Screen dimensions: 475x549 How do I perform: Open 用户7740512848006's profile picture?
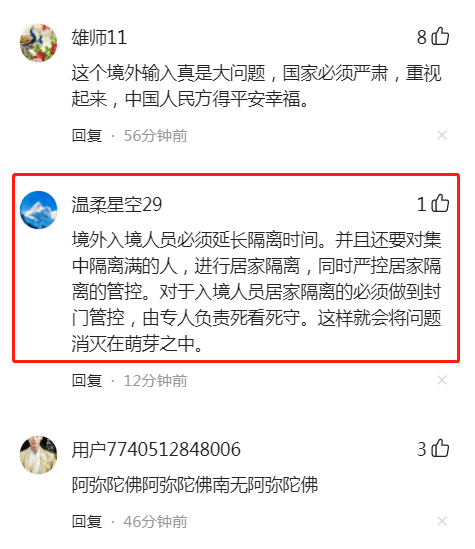tap(39, 455)
